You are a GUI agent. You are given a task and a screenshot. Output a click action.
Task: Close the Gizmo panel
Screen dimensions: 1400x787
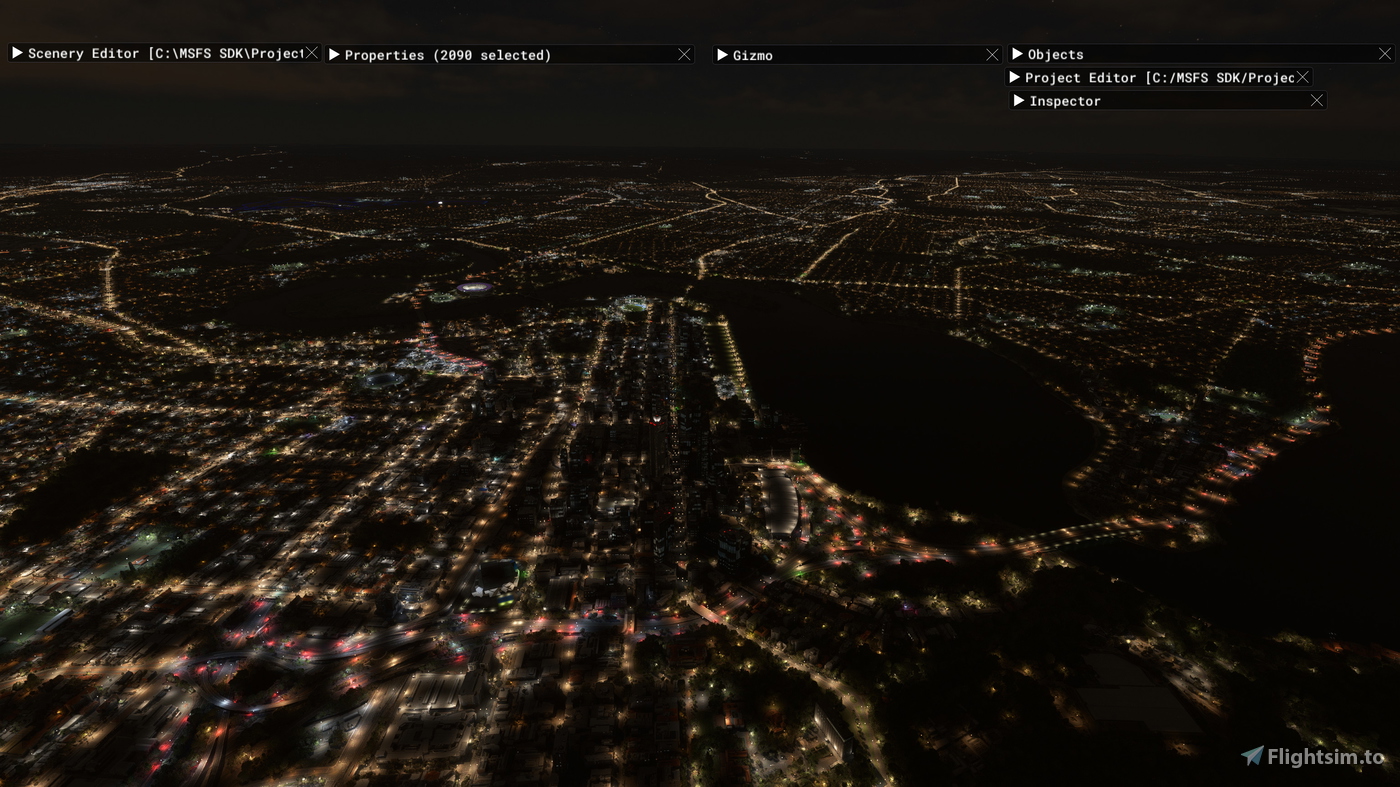pyautogui.click(x=991, y=54)
